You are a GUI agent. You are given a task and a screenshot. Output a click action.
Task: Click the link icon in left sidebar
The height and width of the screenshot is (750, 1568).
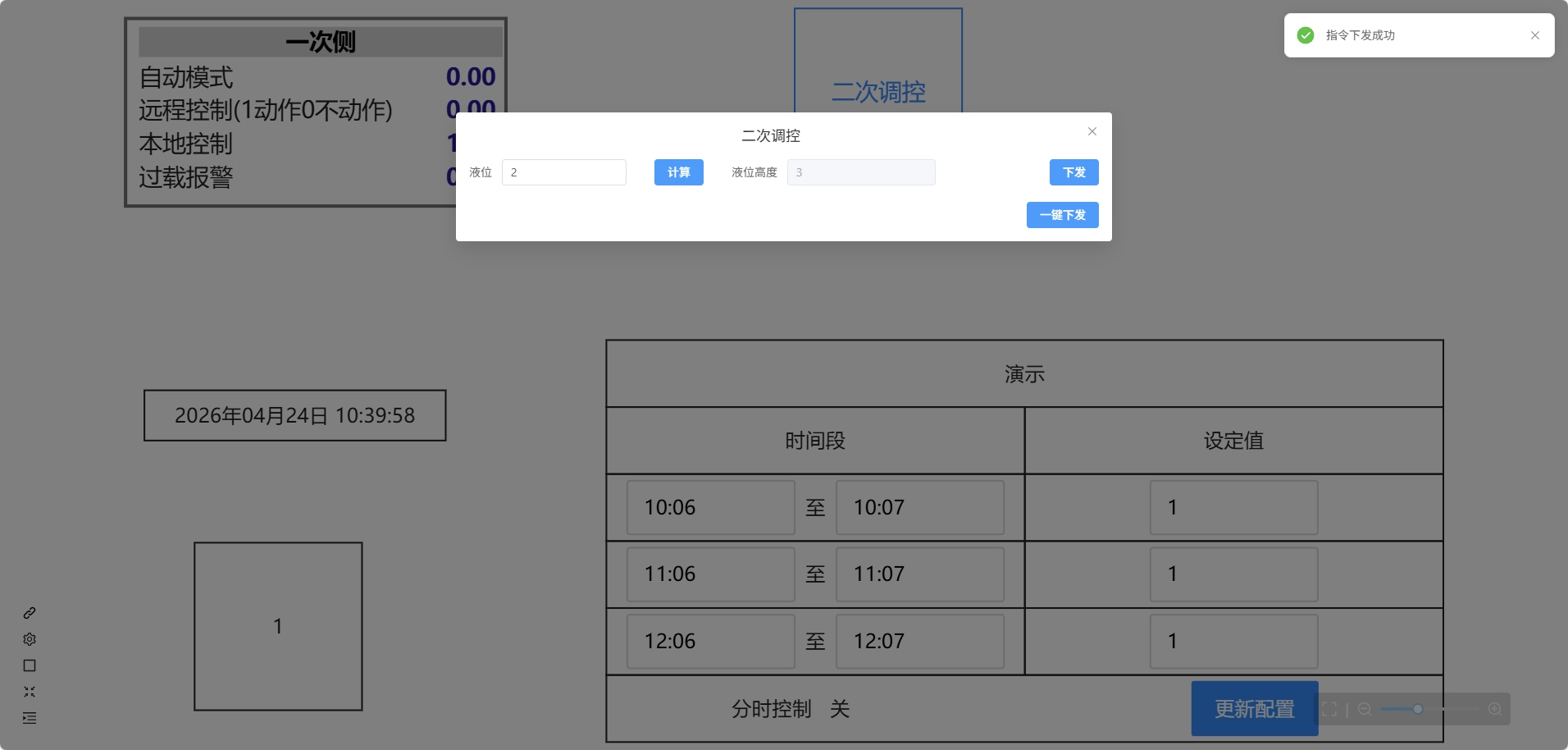pyautogui.click(x=30, y=613)
